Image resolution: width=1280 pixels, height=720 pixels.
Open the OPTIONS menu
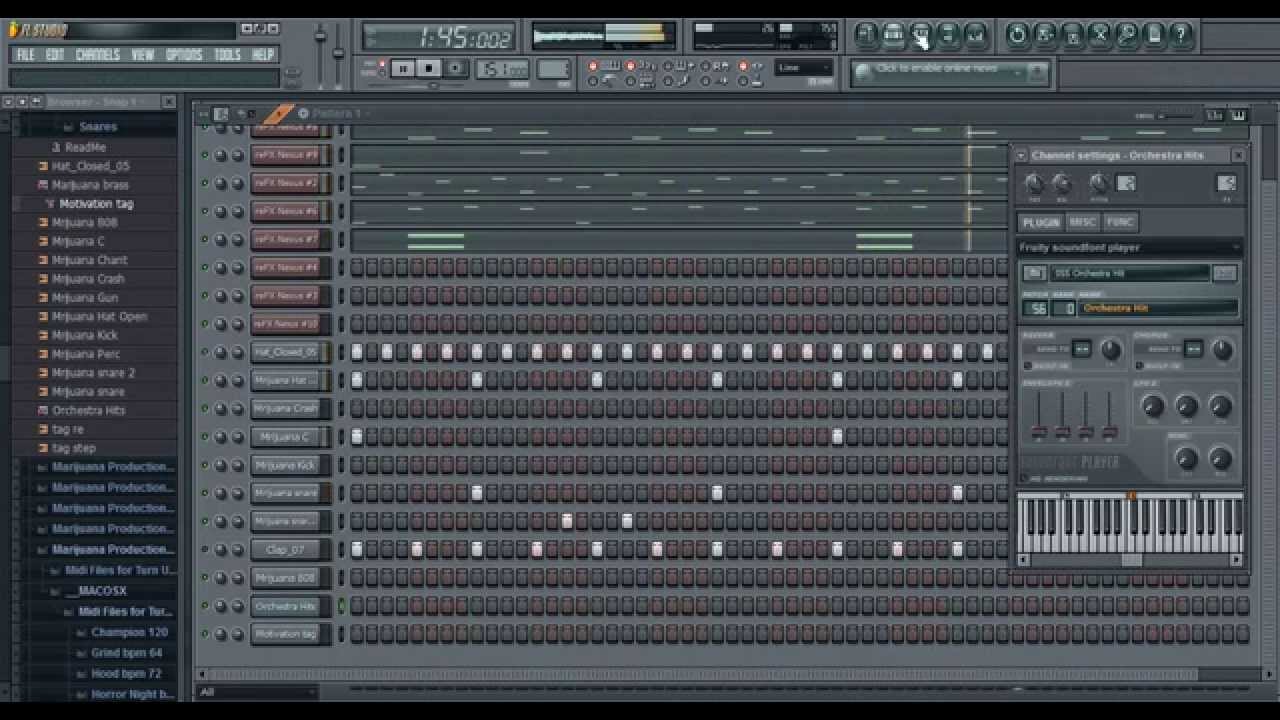tap(184, 55)
